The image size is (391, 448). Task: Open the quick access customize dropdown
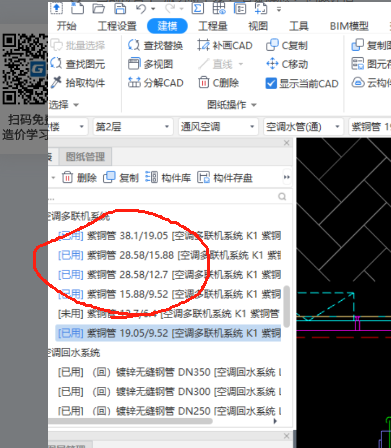click(x=279, y=9)
